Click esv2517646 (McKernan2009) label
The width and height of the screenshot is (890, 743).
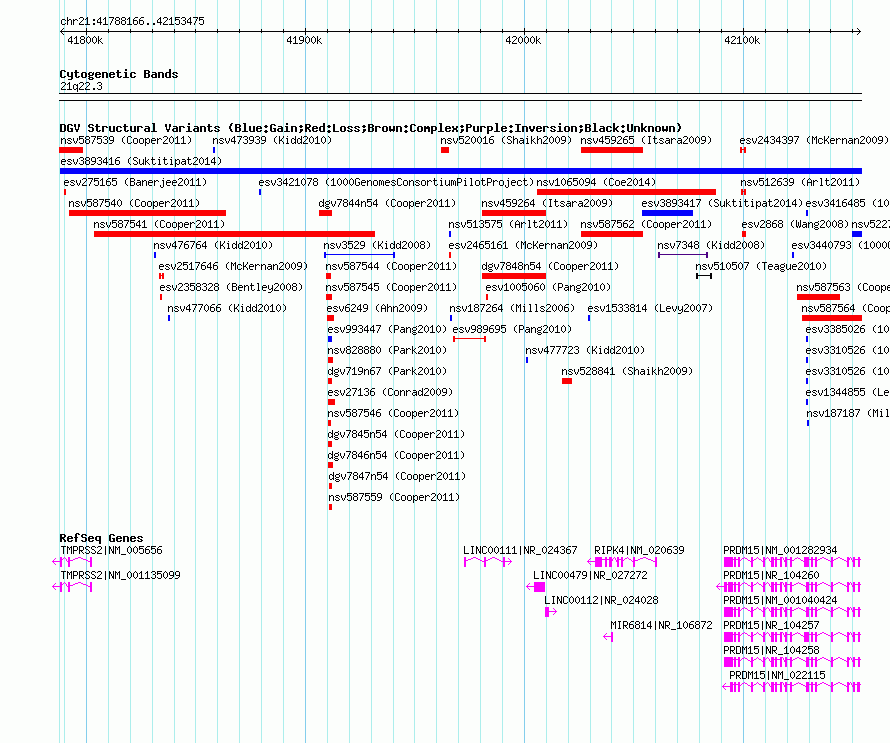233,266
